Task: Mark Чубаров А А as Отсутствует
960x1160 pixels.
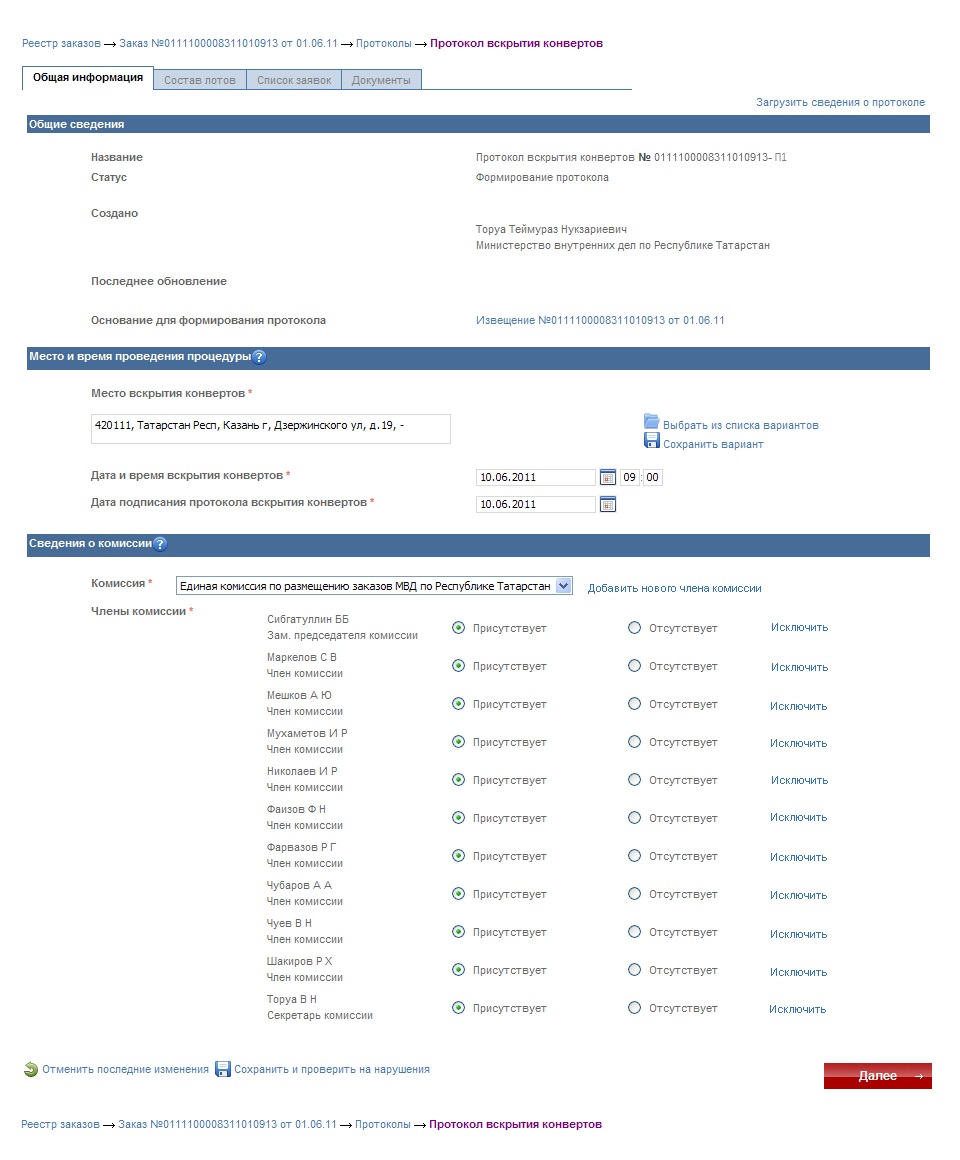Action: (635, 894)
